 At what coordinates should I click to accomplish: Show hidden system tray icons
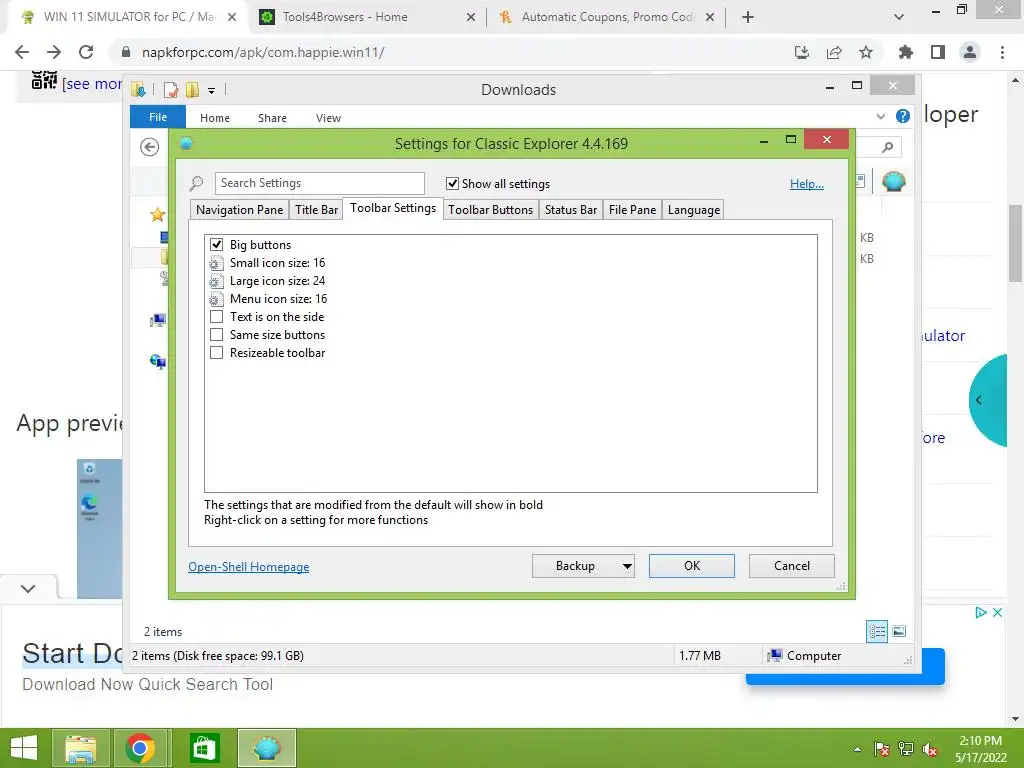click(857, 750)
